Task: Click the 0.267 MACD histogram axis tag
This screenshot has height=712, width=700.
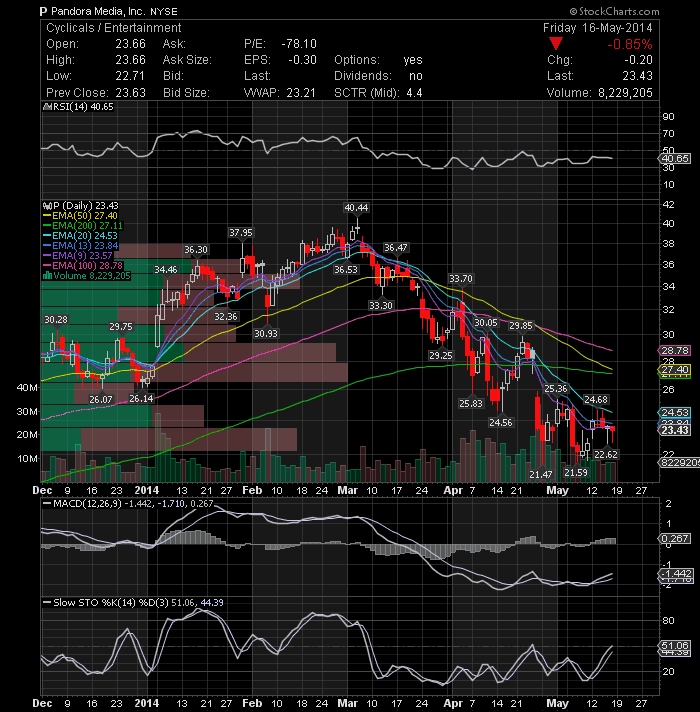Action: [x=675, y=539]
